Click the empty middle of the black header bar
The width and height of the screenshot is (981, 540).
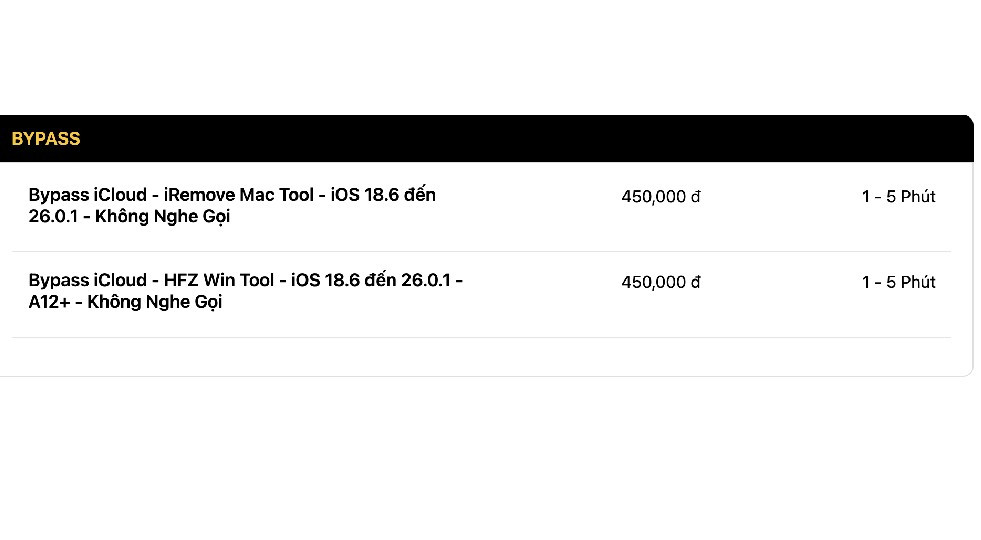[500, 139]
